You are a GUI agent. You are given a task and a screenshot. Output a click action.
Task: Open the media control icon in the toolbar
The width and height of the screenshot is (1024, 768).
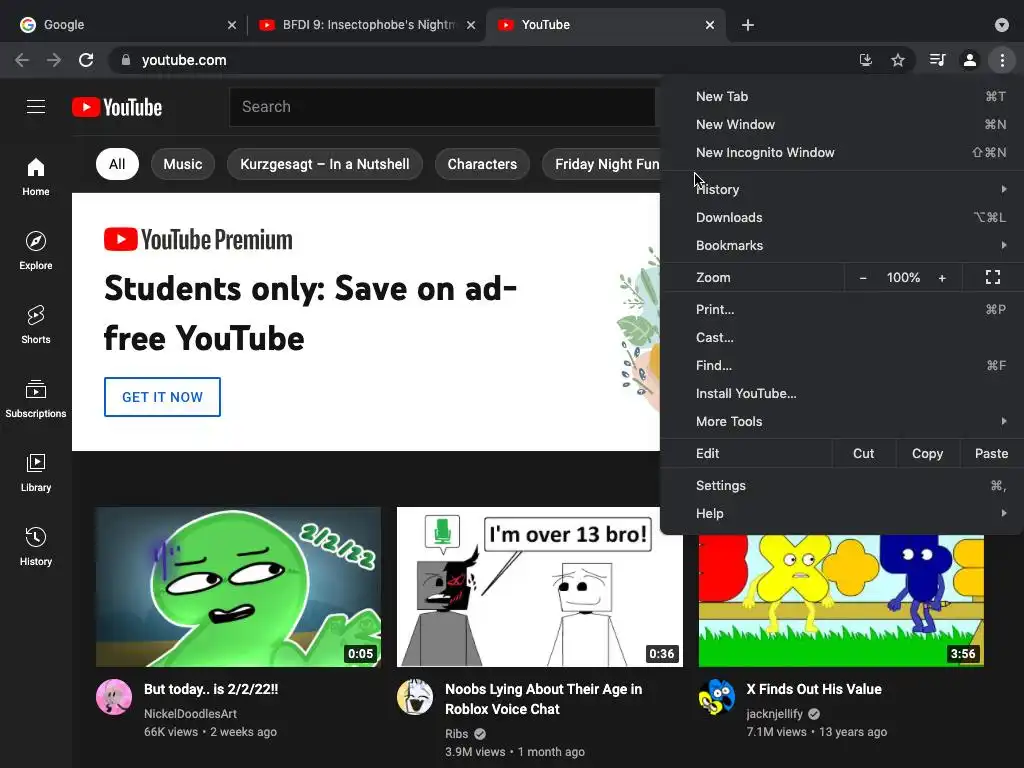937,60
